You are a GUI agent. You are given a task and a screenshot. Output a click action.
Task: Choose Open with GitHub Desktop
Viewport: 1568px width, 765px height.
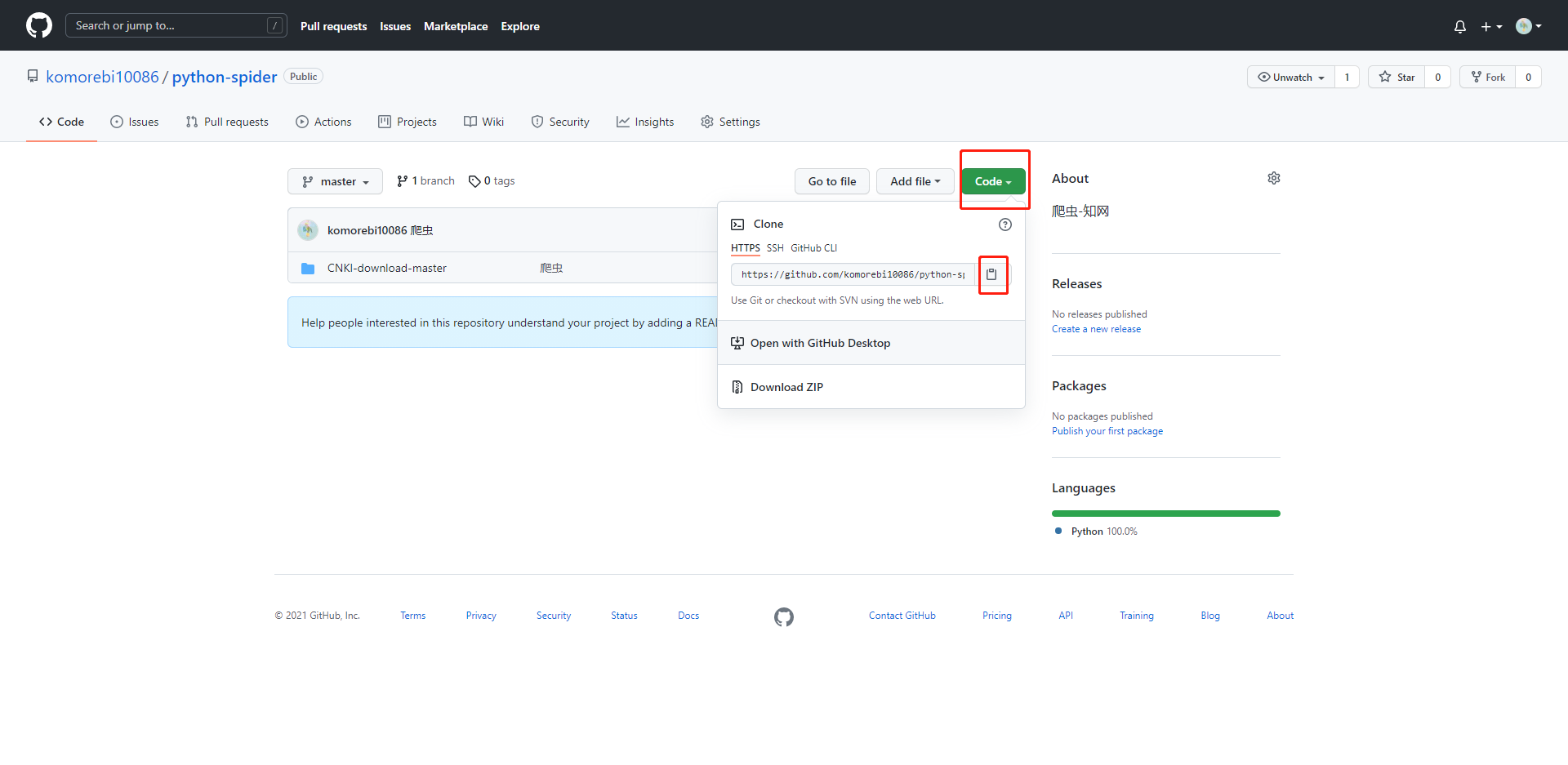click(871, 343)
